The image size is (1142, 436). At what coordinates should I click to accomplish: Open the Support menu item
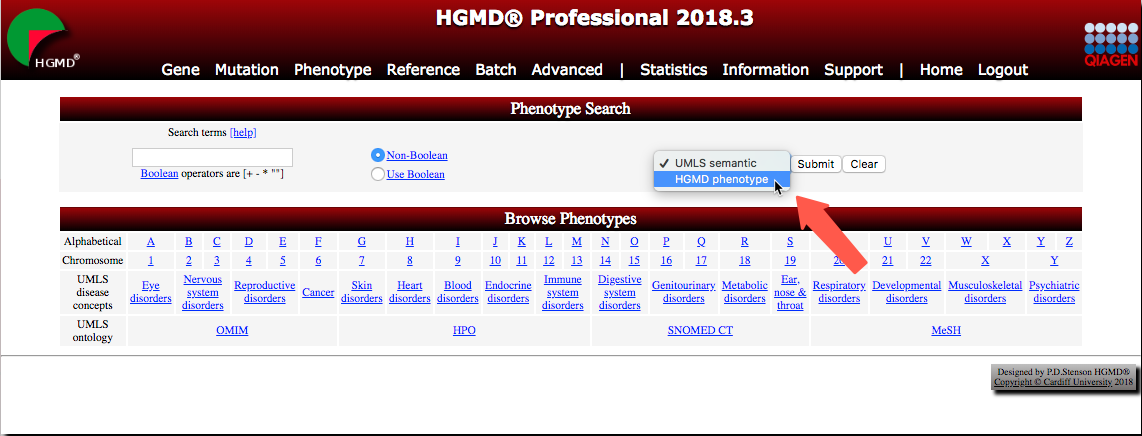click(x=854, y=70)
